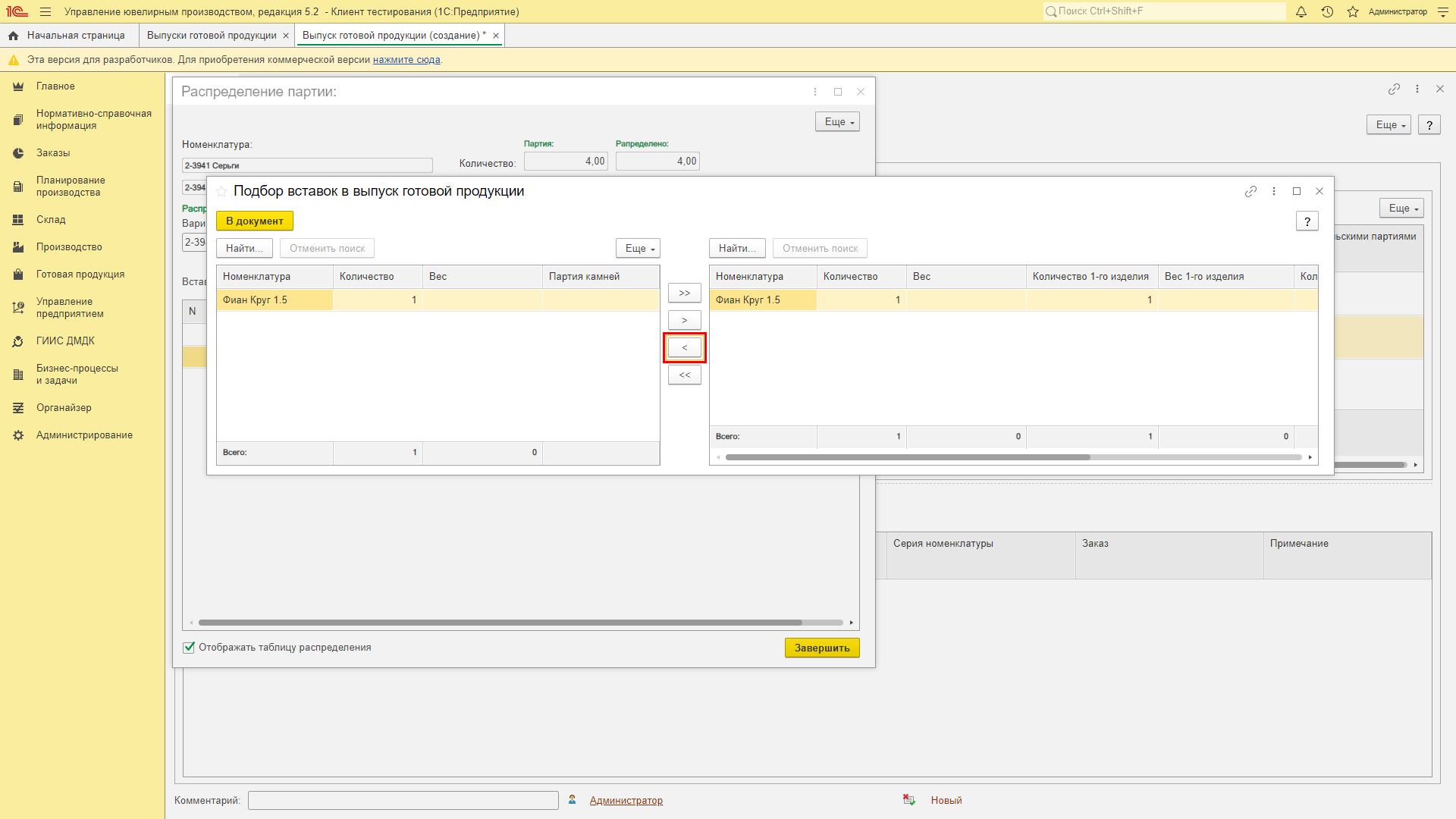Move all items right with >> button

[685, 293]
